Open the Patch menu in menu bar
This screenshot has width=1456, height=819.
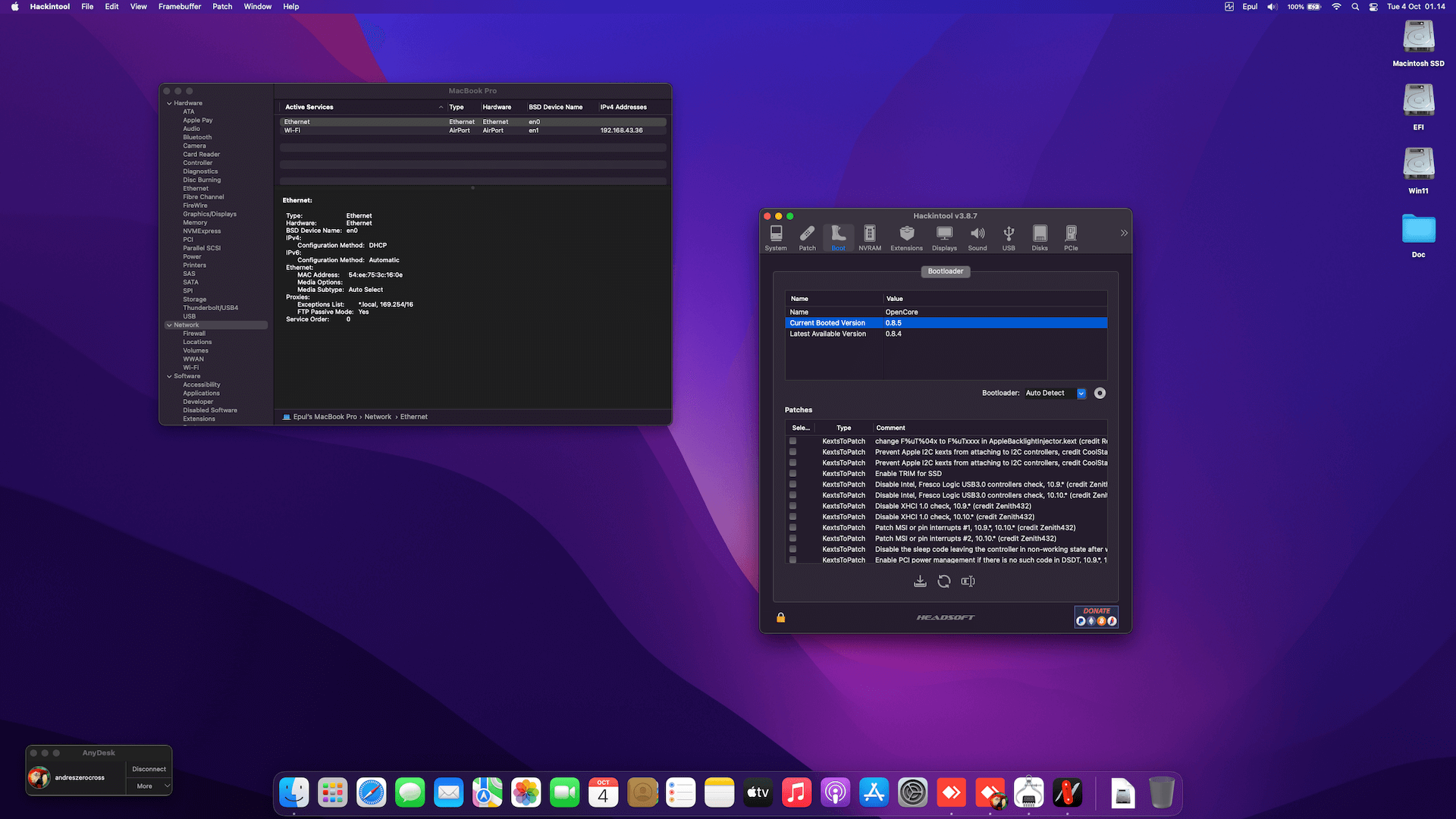(222, 6)
